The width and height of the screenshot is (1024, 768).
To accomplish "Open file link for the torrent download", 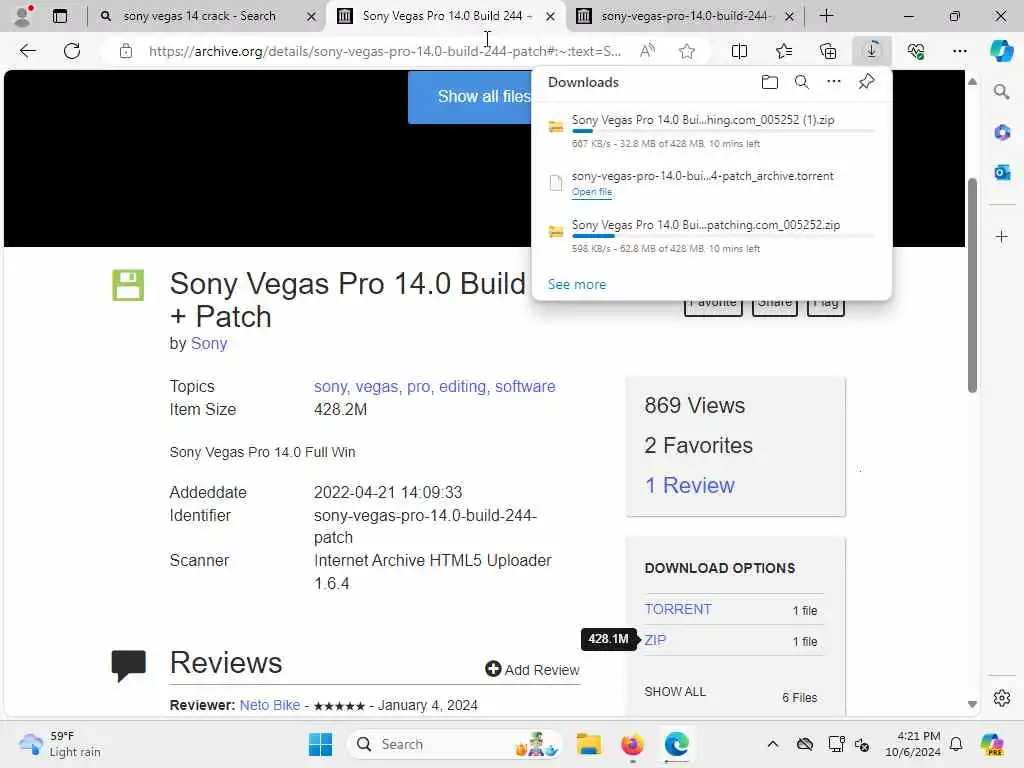I will tap(592, 192).
